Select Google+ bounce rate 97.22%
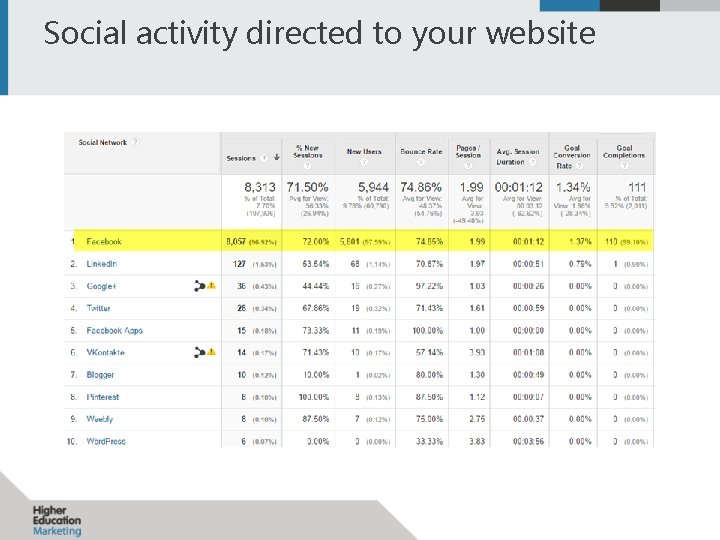Screen dimensions: 720x540 click(x=429, y=286)
